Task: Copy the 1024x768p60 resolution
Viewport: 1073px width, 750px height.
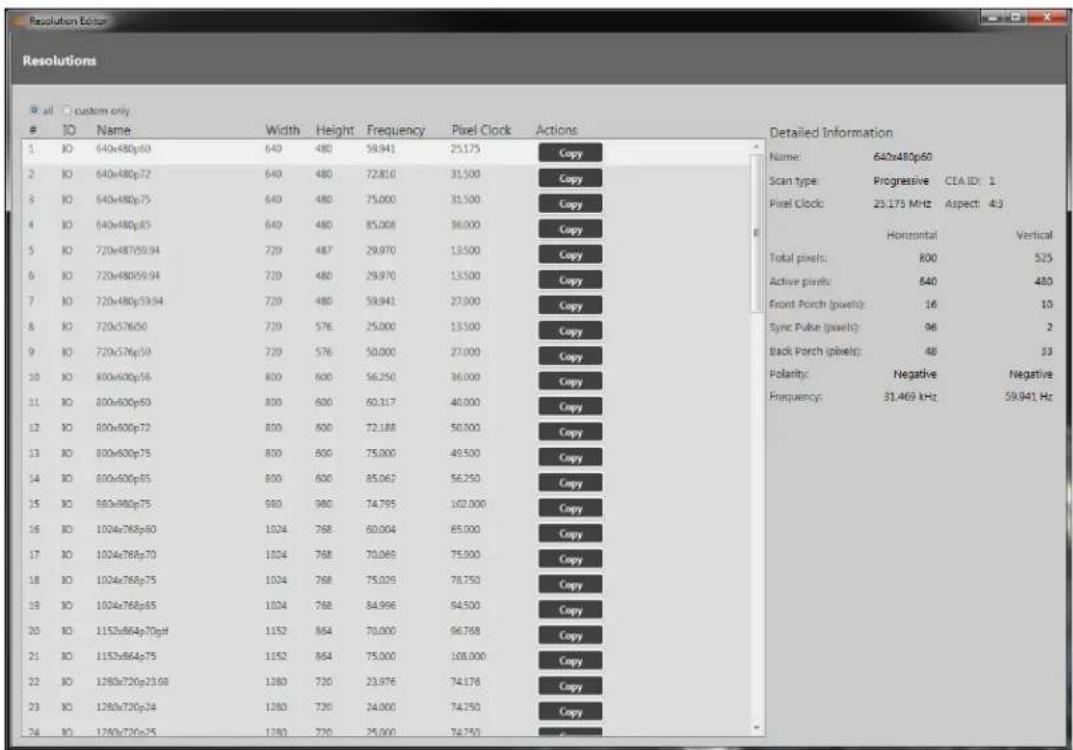Action: [x=570, y=533]
